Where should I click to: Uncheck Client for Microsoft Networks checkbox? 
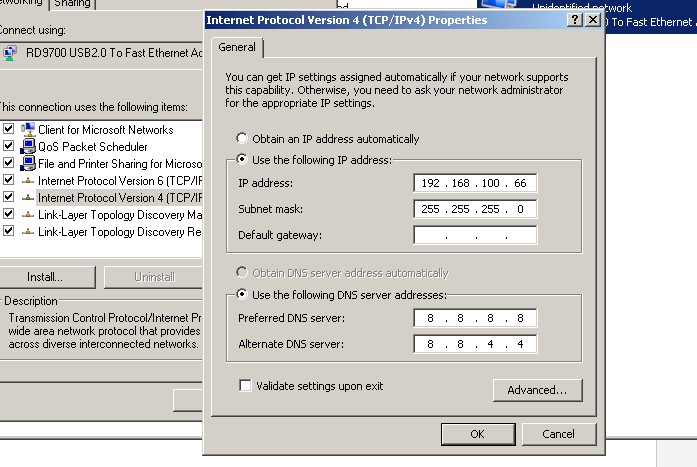[8, 129]
